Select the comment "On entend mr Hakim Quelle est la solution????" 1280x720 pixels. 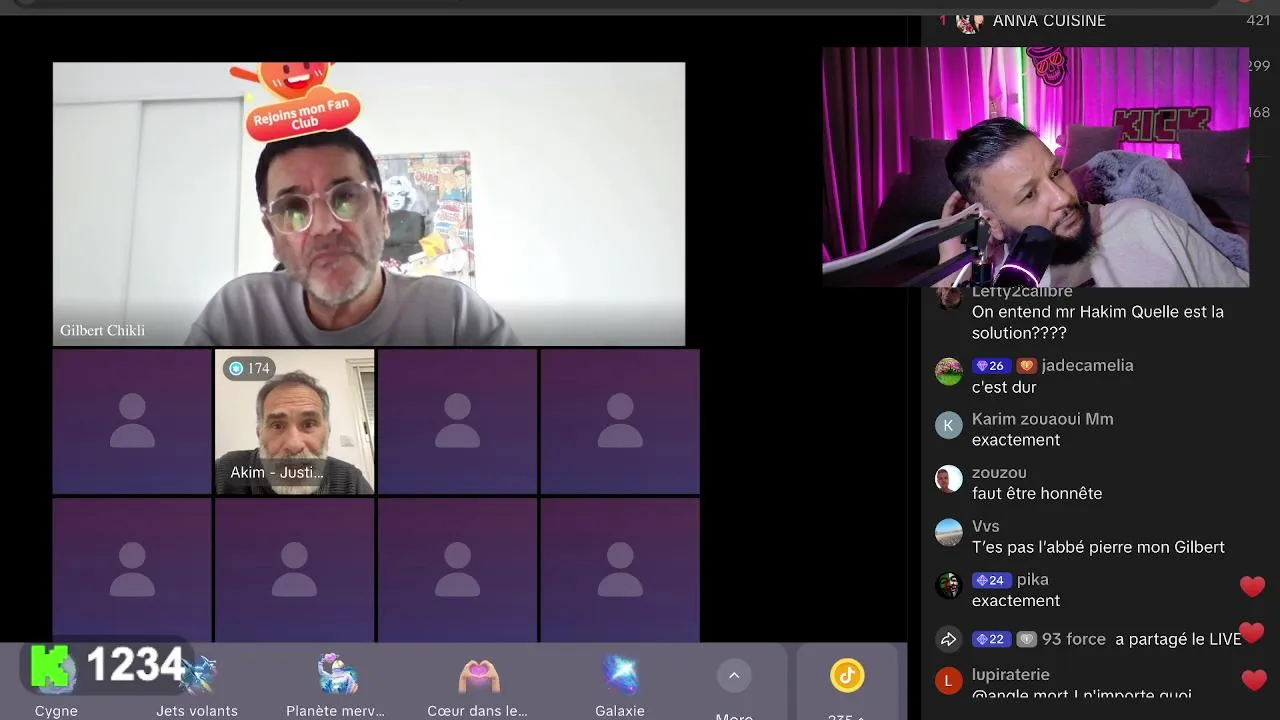point(1098,322)
